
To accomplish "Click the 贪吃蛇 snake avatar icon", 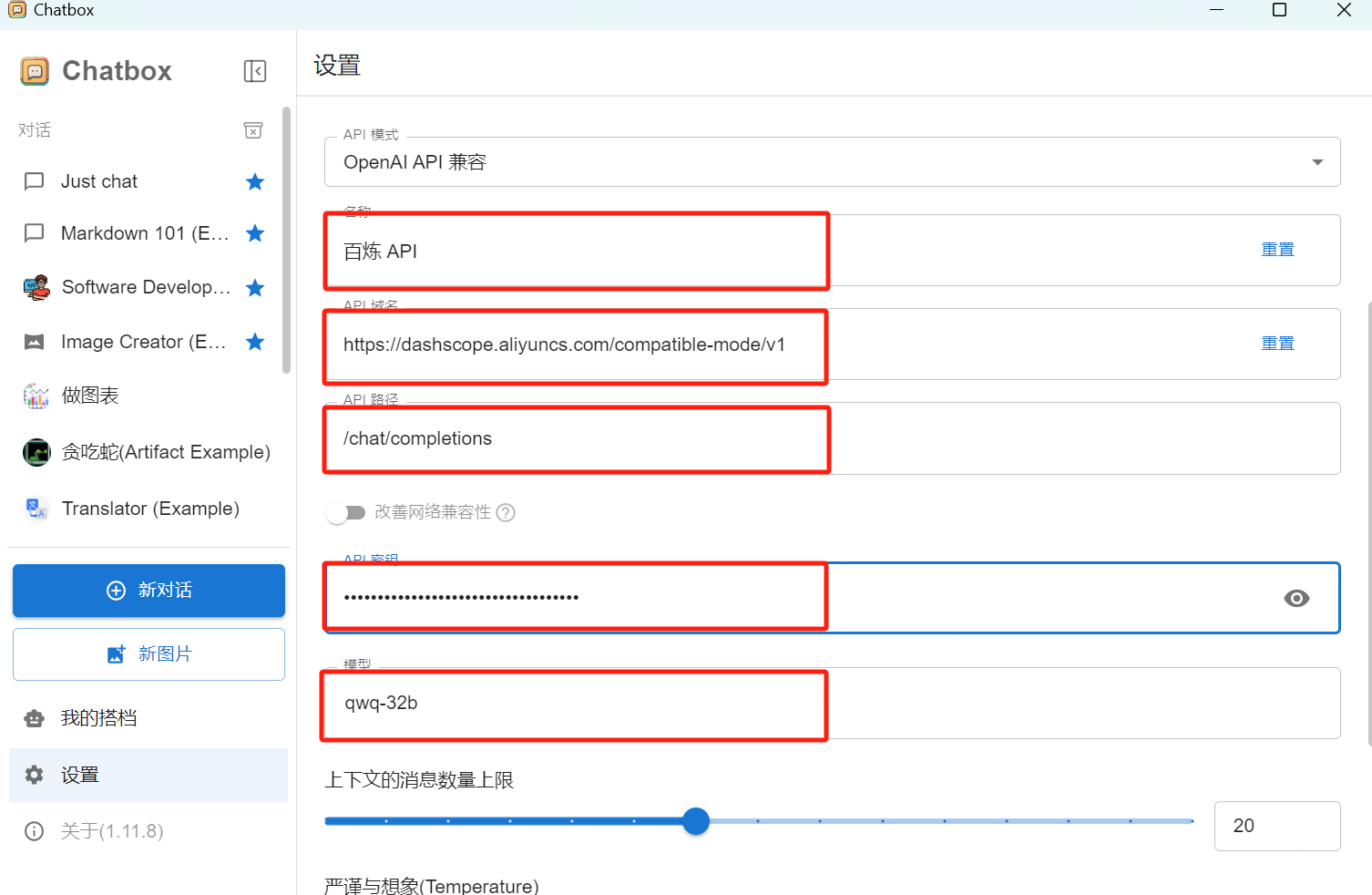I will [x=36, y=452].
